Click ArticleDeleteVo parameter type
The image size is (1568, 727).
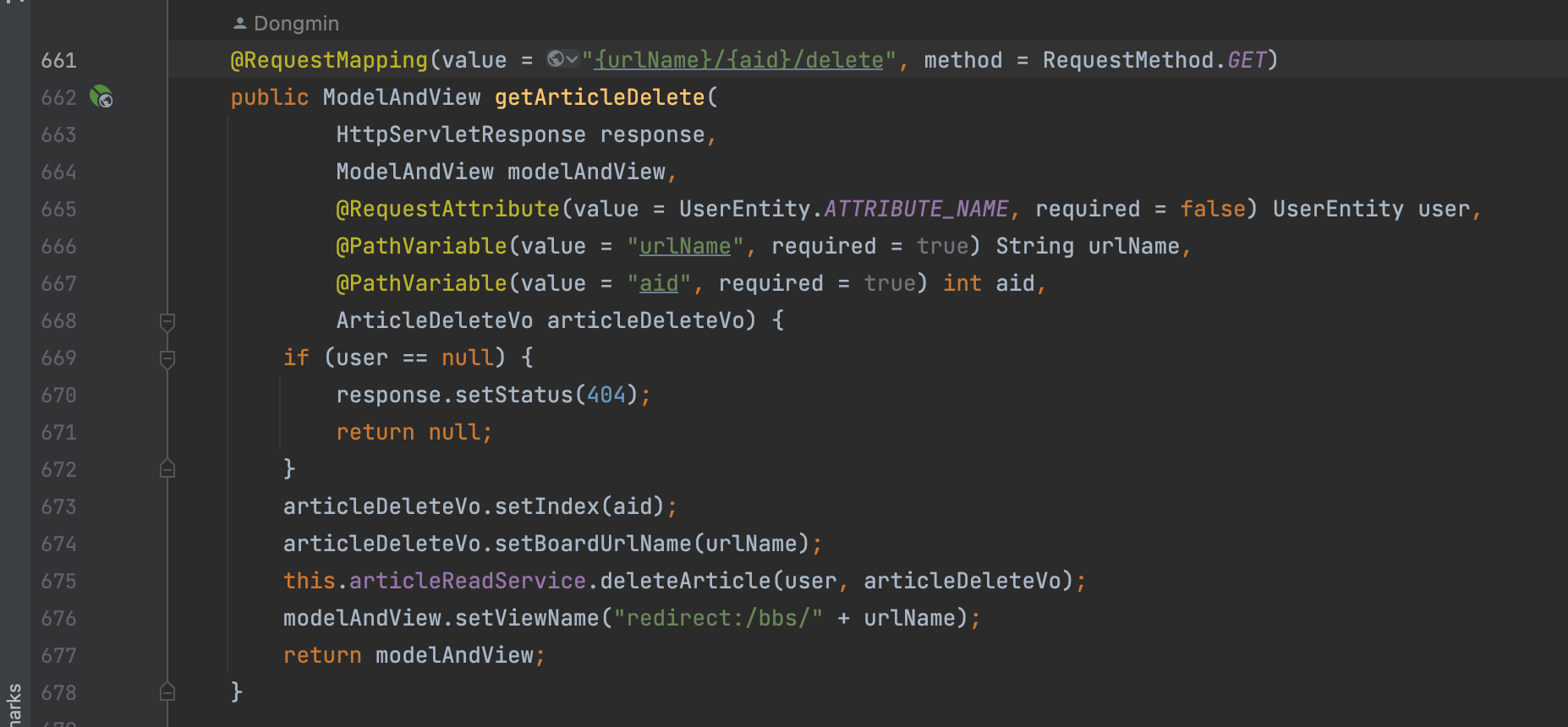click(x=435, y=320)
